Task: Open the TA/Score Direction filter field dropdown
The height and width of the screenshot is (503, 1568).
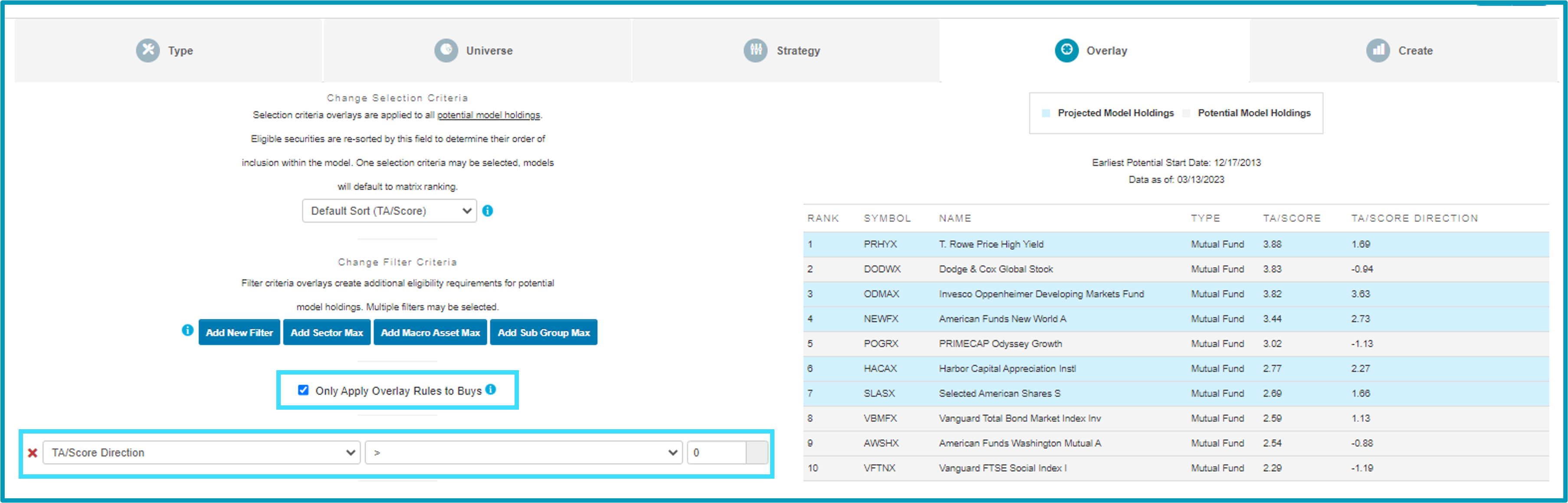Action: tap(201, 453)
